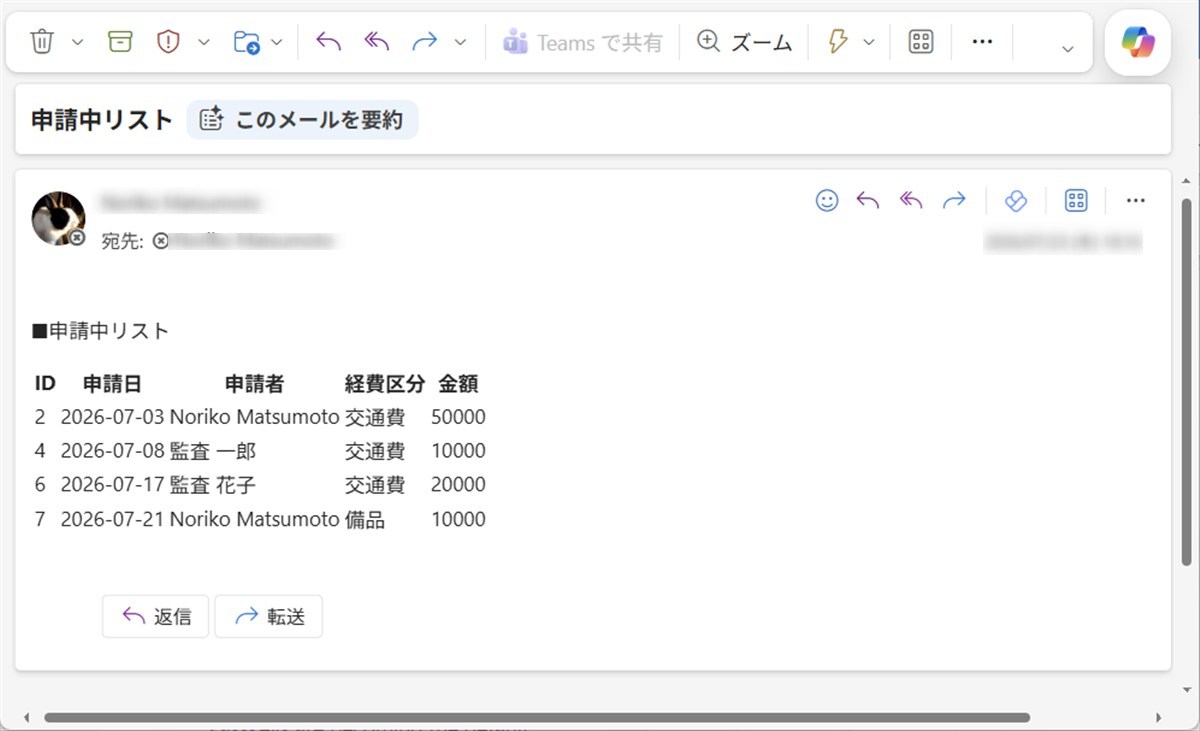Viewport: 1200px width, 731px height.
Task: Open the Delete options dropdown arrow
Action: 78,42
